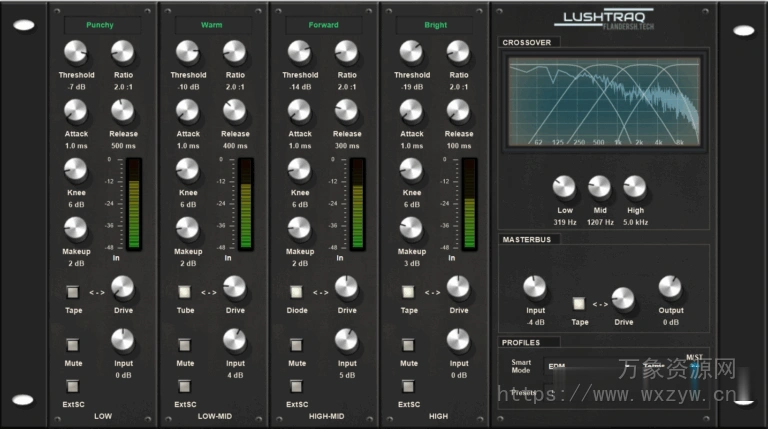Image resolution: width=768 pixels, height=429 pixels.
Task: Cycle saturation type arrows on LOW band
Action: [97, 292]
